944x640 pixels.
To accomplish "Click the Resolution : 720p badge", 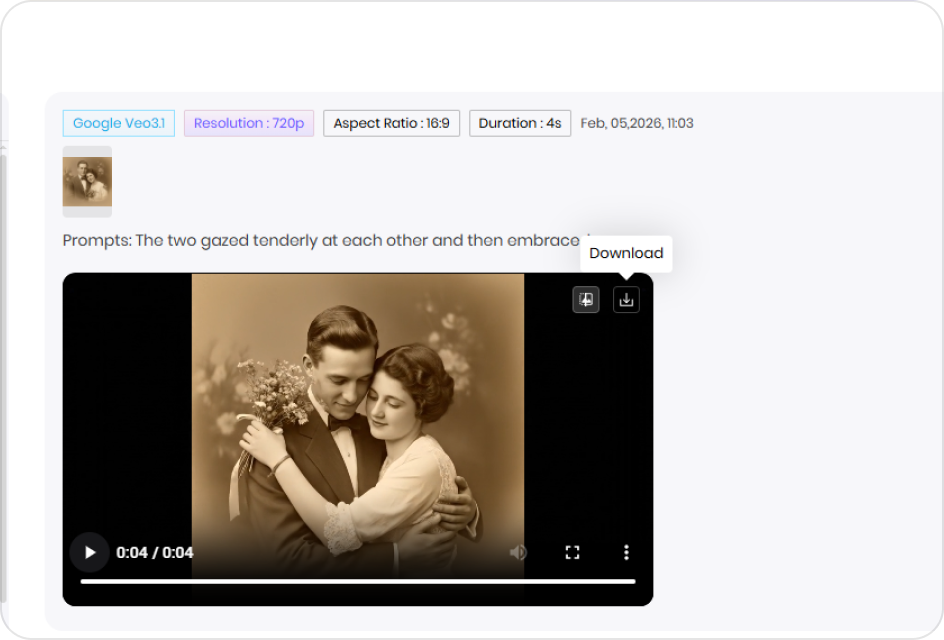I will click(248, 123).
